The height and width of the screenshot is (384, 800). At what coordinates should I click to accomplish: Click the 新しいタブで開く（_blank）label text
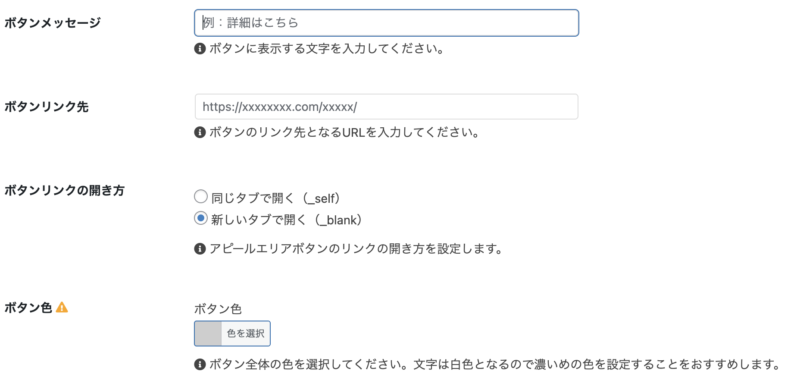point(287,219)
